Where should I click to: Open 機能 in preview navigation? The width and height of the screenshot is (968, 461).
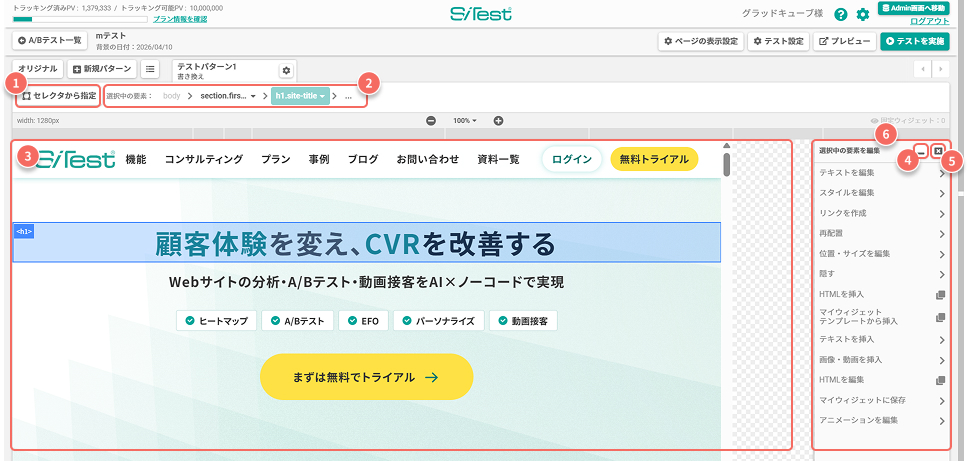pyautogui.click(x=136, y=159)
